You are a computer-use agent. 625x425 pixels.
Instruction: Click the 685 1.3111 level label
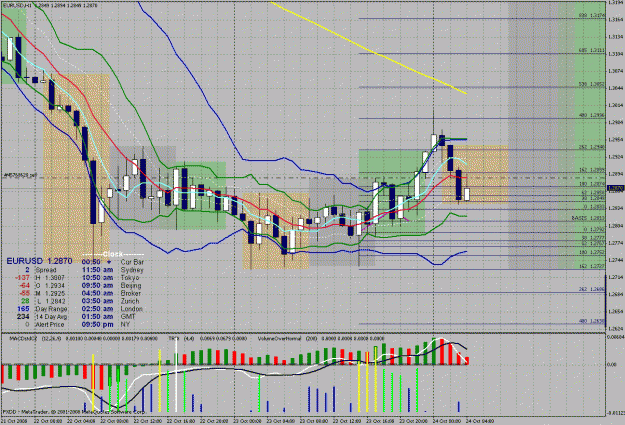tap(592, 51)
